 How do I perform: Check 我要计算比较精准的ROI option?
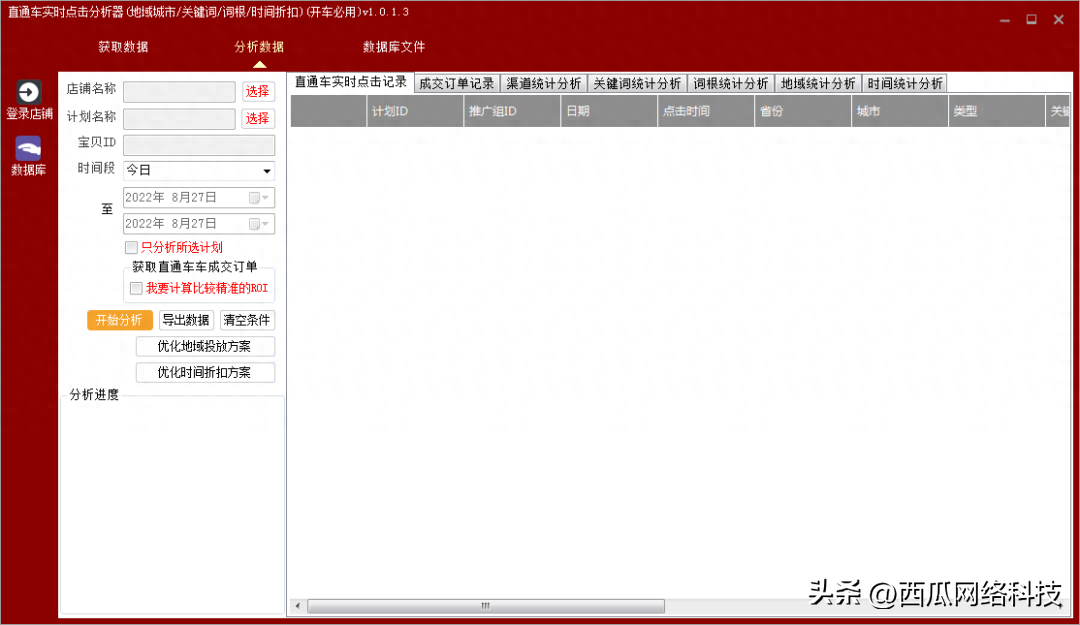click(x=136, y=288)
